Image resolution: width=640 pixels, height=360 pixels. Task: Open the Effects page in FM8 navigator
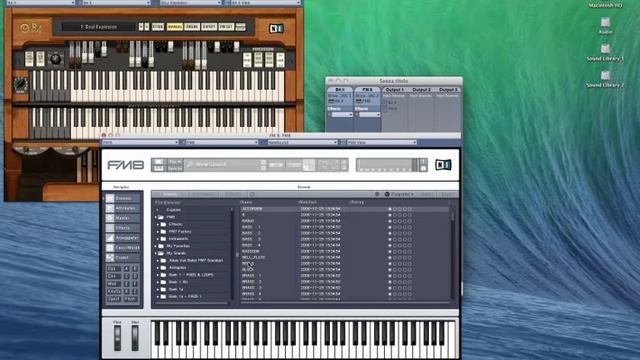[123, 228]
